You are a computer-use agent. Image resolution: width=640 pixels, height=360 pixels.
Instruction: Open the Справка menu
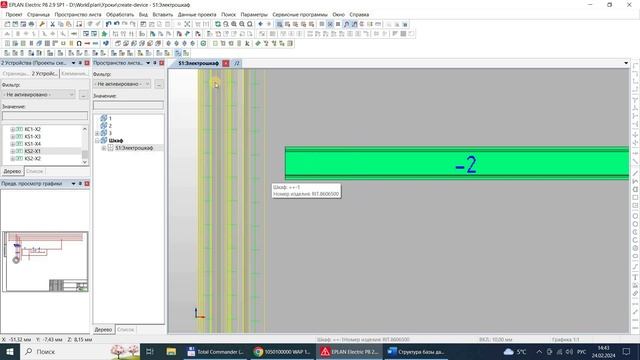coord(359,14)
